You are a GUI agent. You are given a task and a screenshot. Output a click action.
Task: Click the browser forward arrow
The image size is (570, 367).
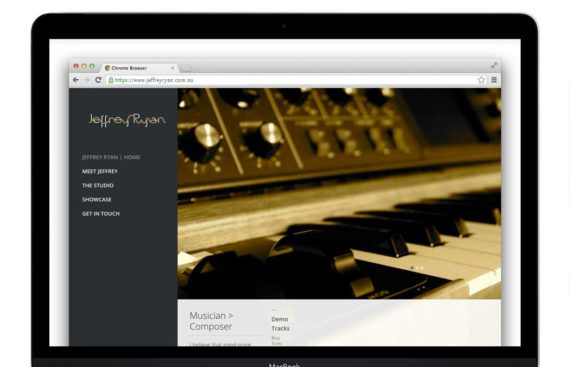click(x=87, y=80)
